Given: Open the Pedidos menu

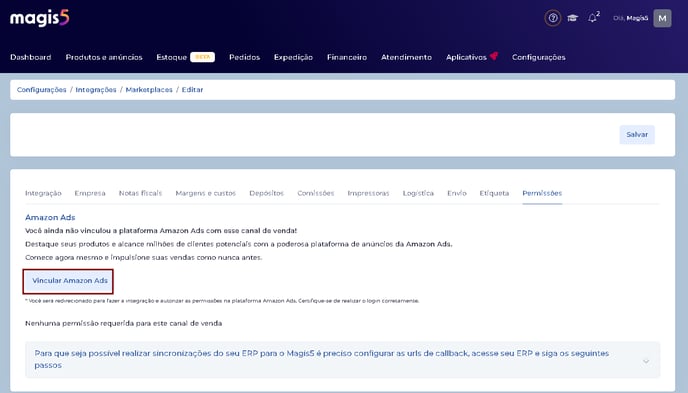Looking at the screenshot, I should (x=244, y=57).
